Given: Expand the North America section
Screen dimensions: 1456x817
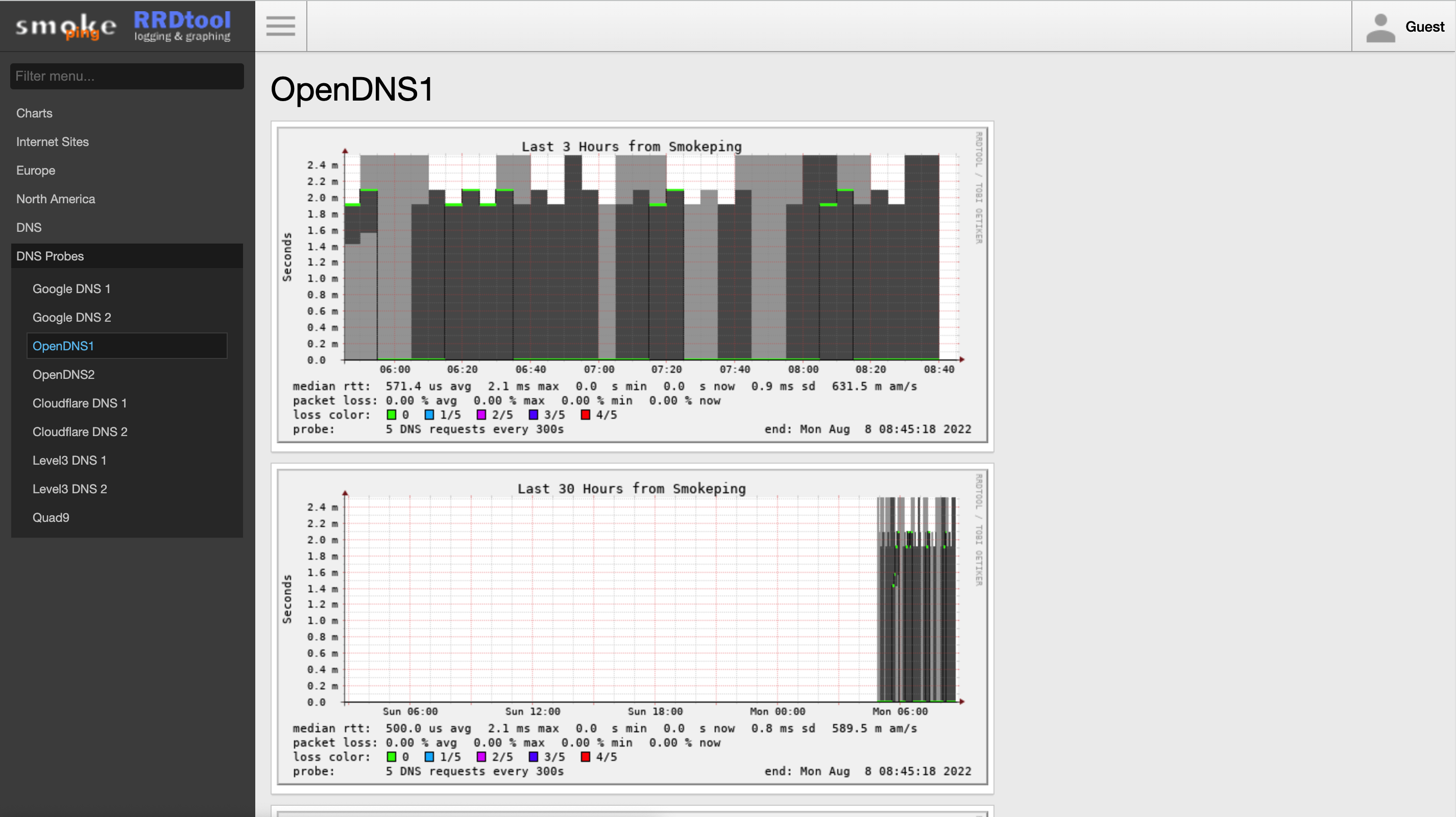Looking at the screenshot, I should [55, 199].
